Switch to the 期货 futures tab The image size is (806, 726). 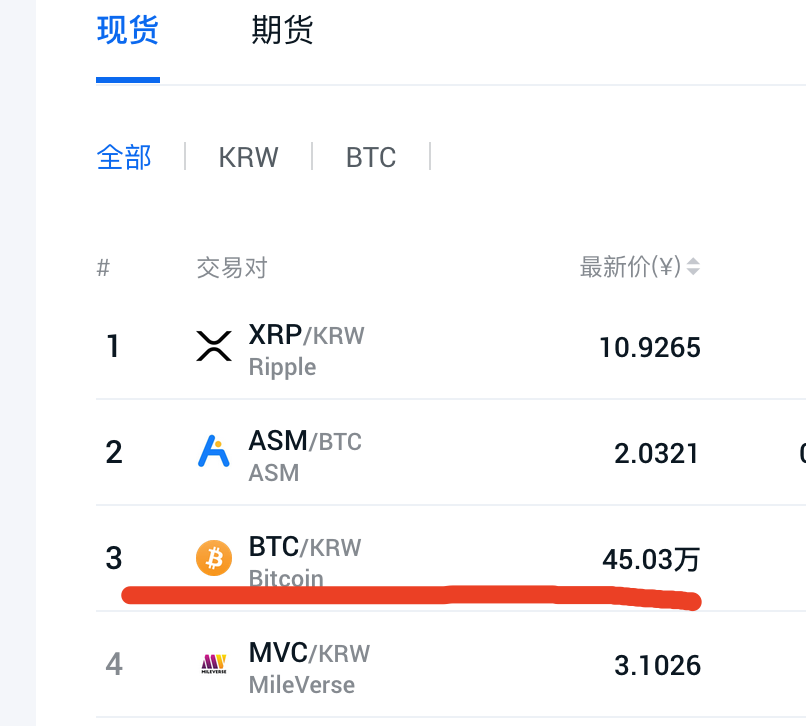[x=282, y=30]
